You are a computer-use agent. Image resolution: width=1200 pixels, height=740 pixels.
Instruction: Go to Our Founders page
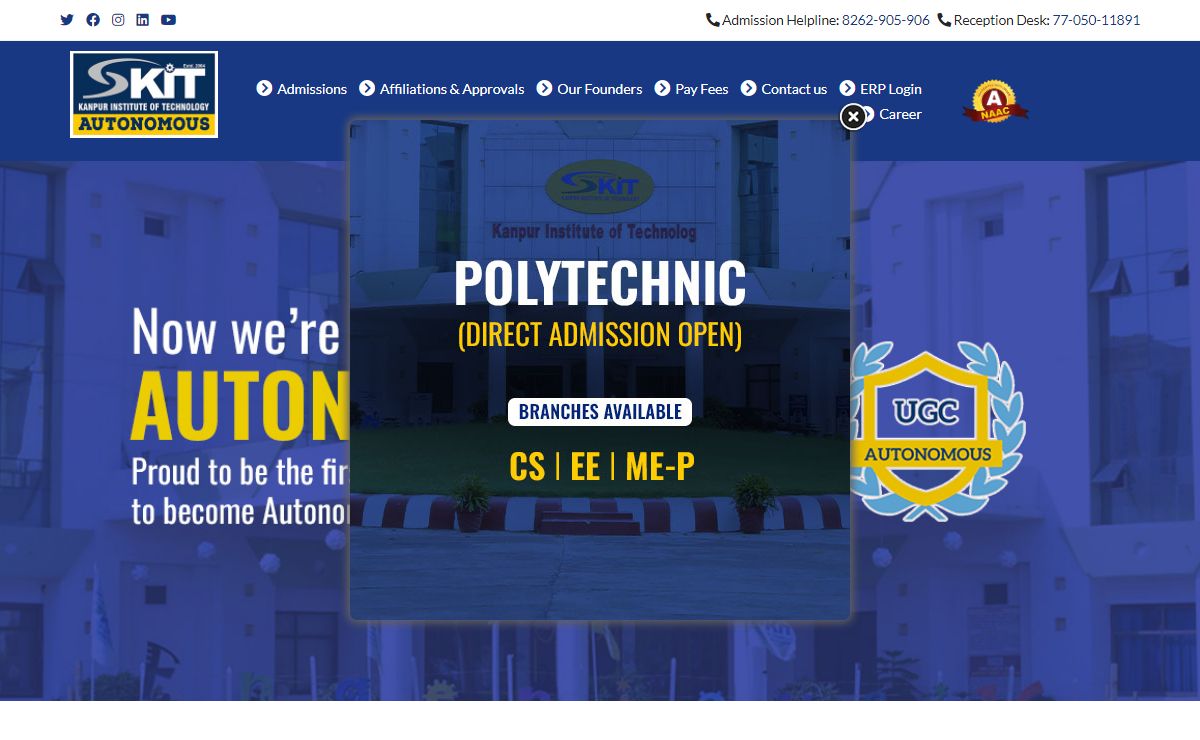click(x=600, y=89)
